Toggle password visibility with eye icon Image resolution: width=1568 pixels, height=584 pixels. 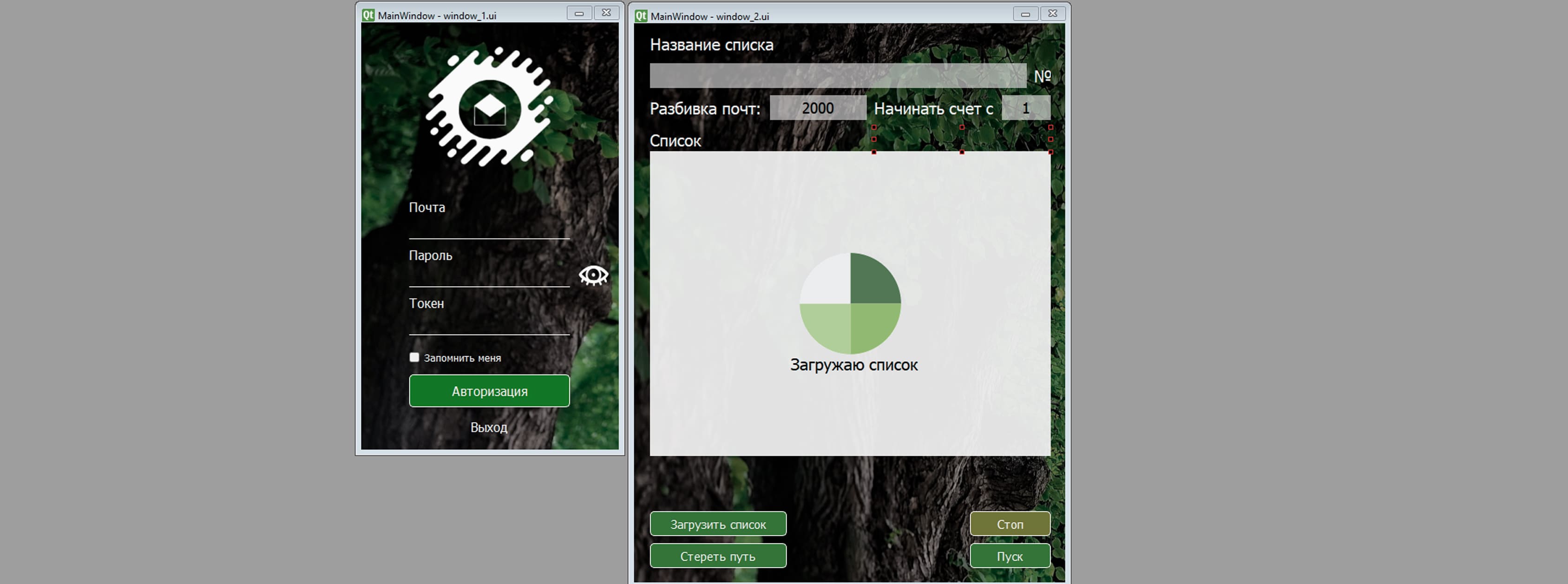593,275
